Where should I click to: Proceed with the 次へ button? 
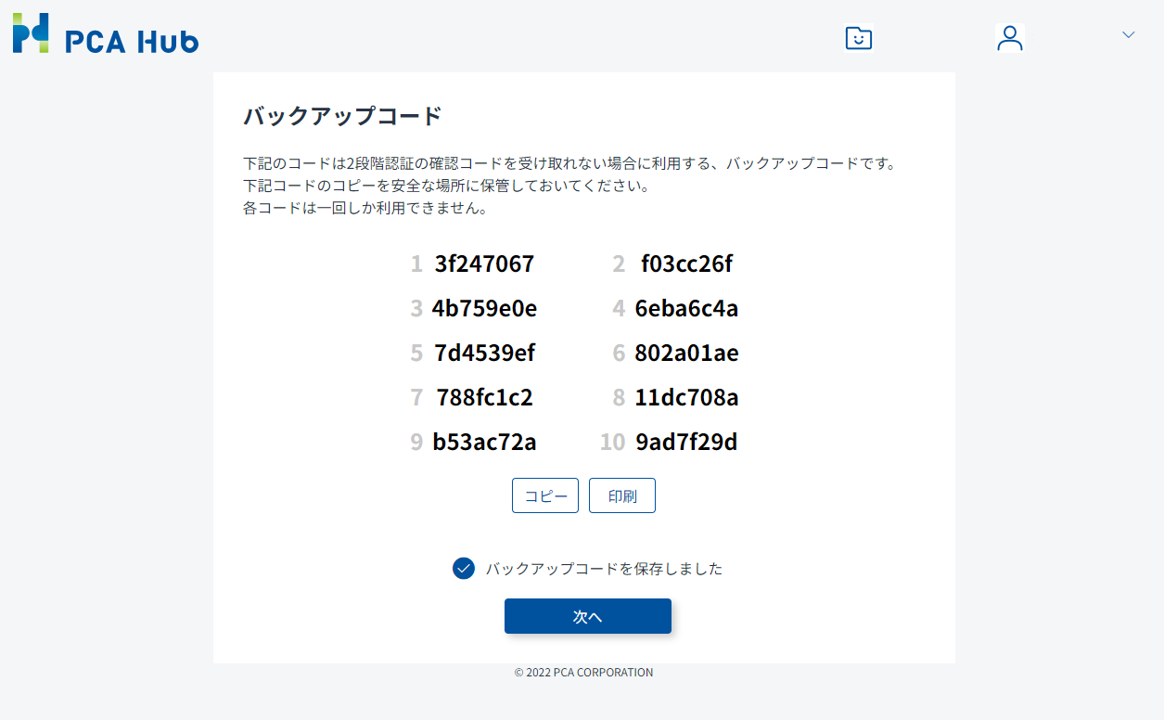pos(587,616)
